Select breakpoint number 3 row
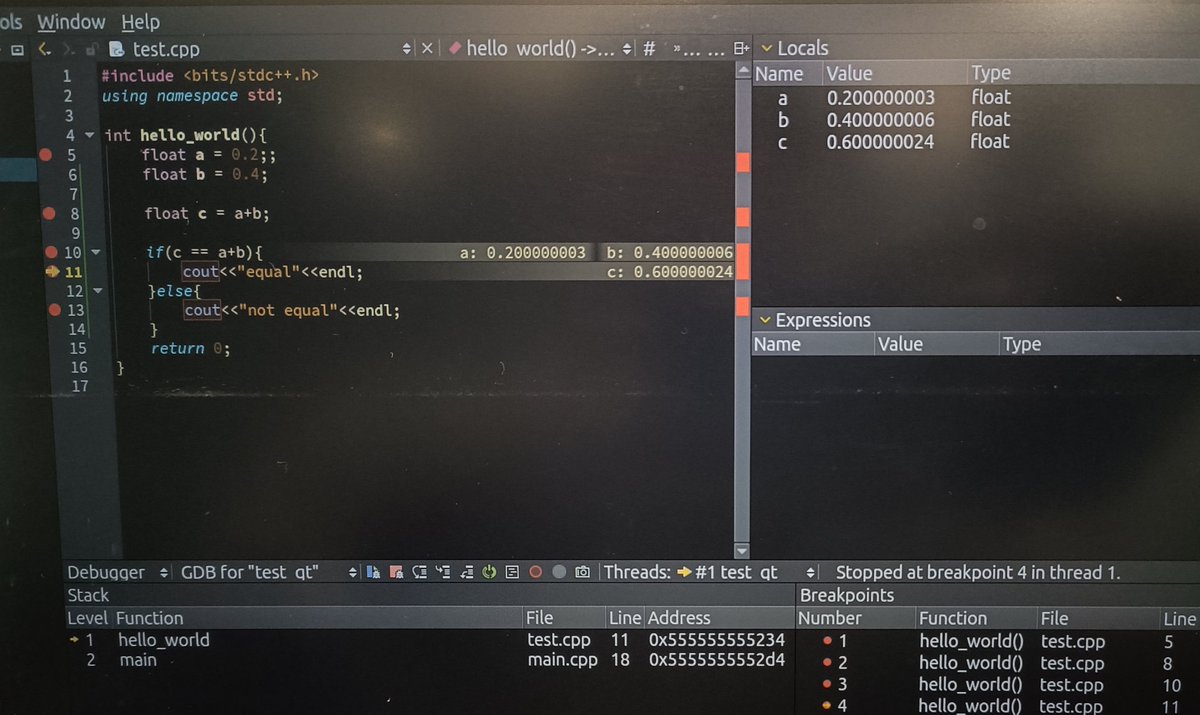The height and width of the screenshot is (715, 1200). click(998, 685)
